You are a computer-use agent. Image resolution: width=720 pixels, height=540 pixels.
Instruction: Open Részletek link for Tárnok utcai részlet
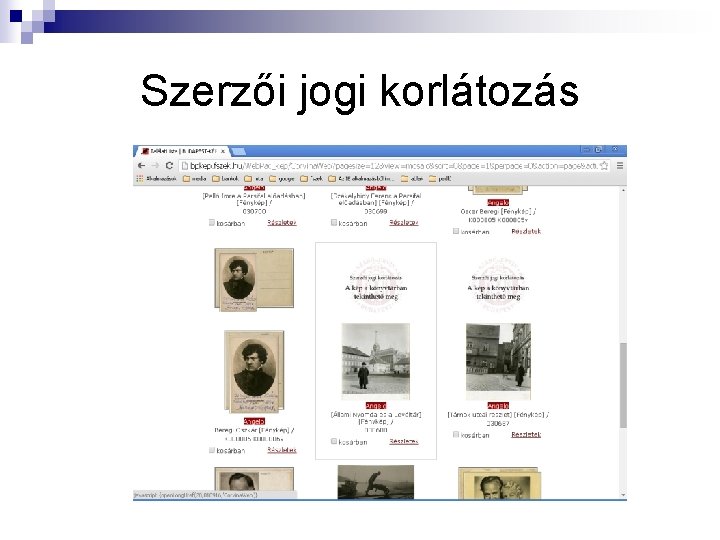[x=526, y=434]
